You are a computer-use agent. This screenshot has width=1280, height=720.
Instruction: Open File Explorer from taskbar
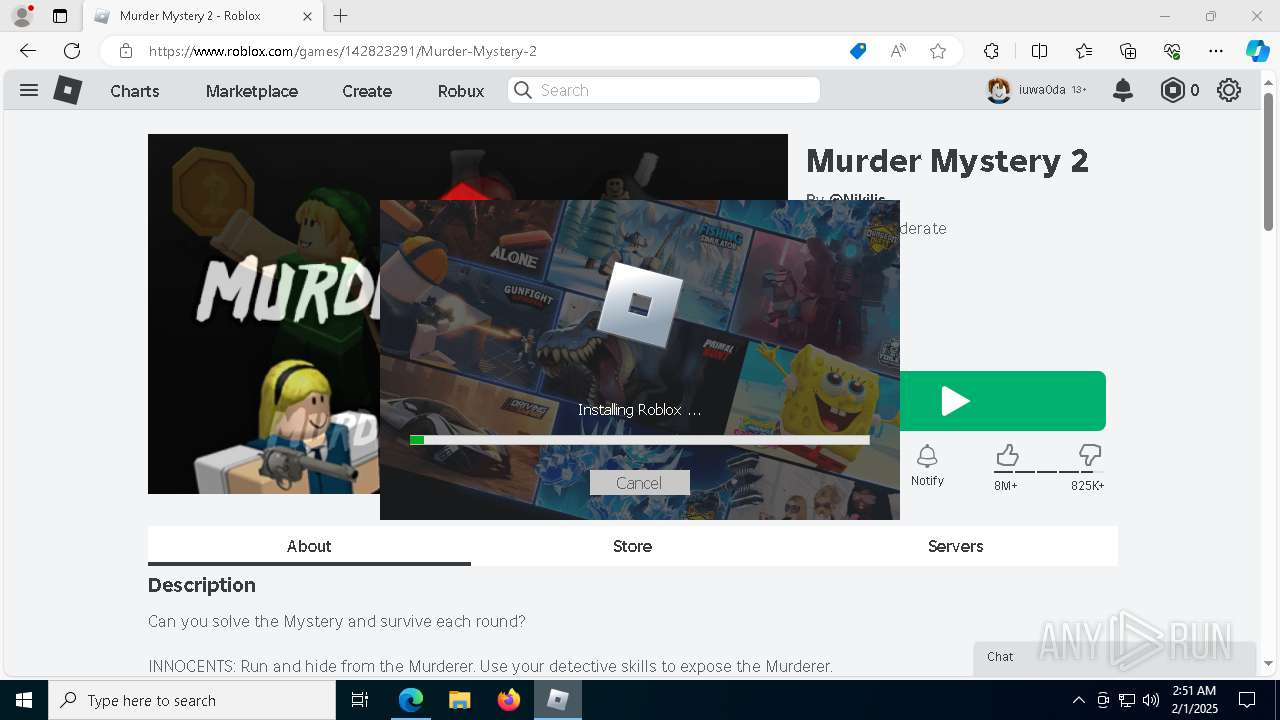[x=459, y=700]
